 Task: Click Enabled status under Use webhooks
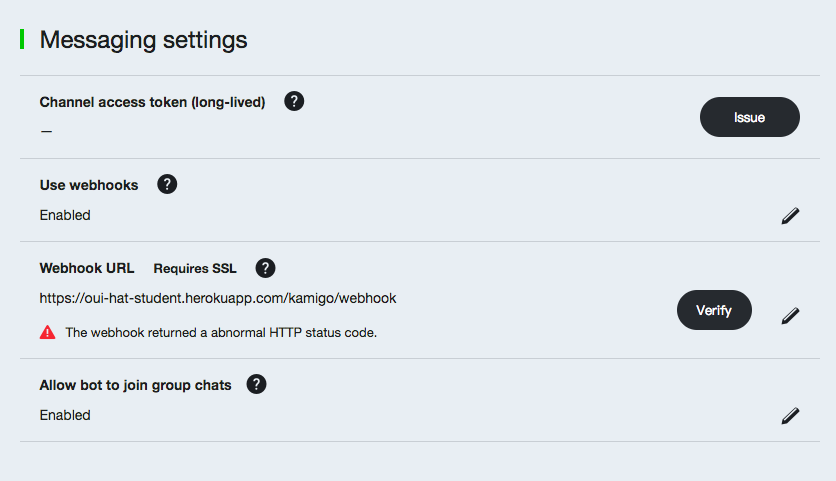65,215
